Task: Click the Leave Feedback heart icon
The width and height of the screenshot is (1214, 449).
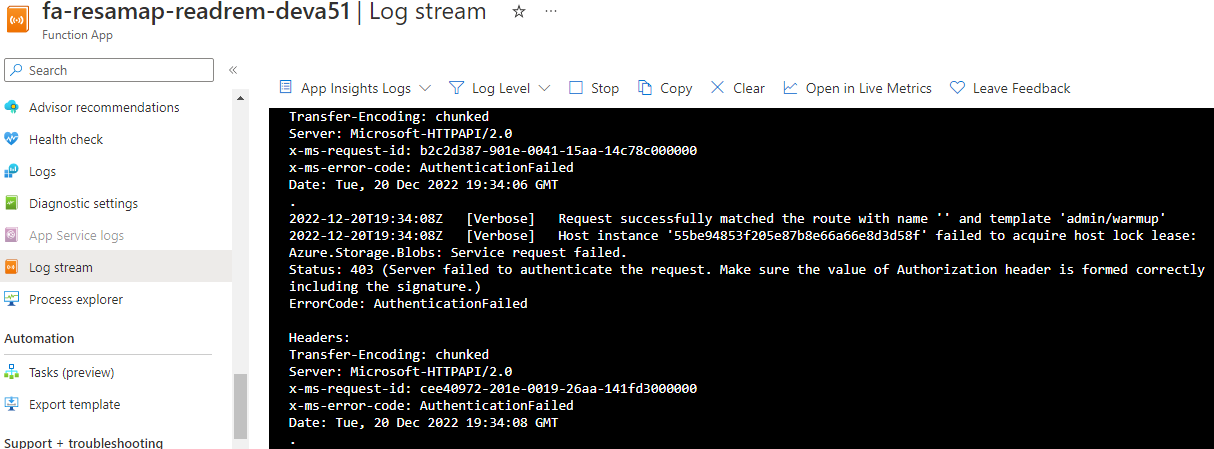Action: pyautogui.click(x=957, y=88)
